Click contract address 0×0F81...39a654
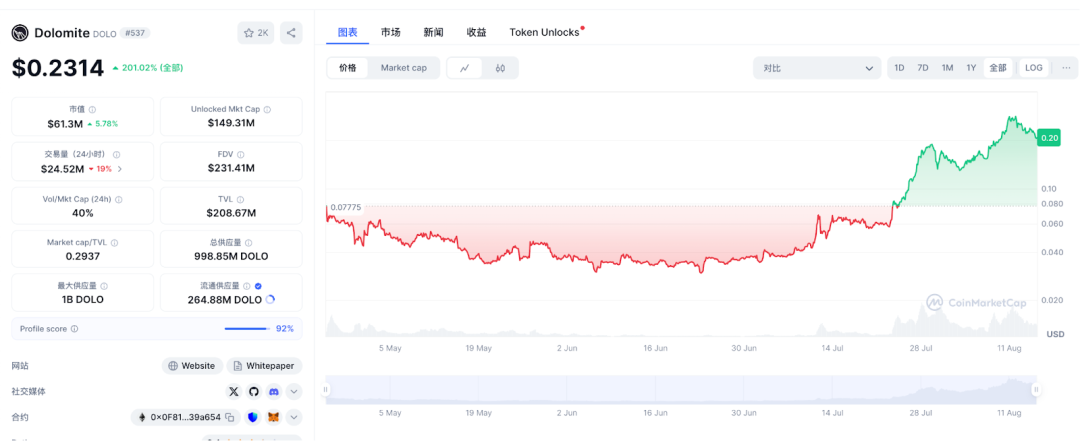The height and width of the screenshot is (441, 1080). [x=185, y=417]
